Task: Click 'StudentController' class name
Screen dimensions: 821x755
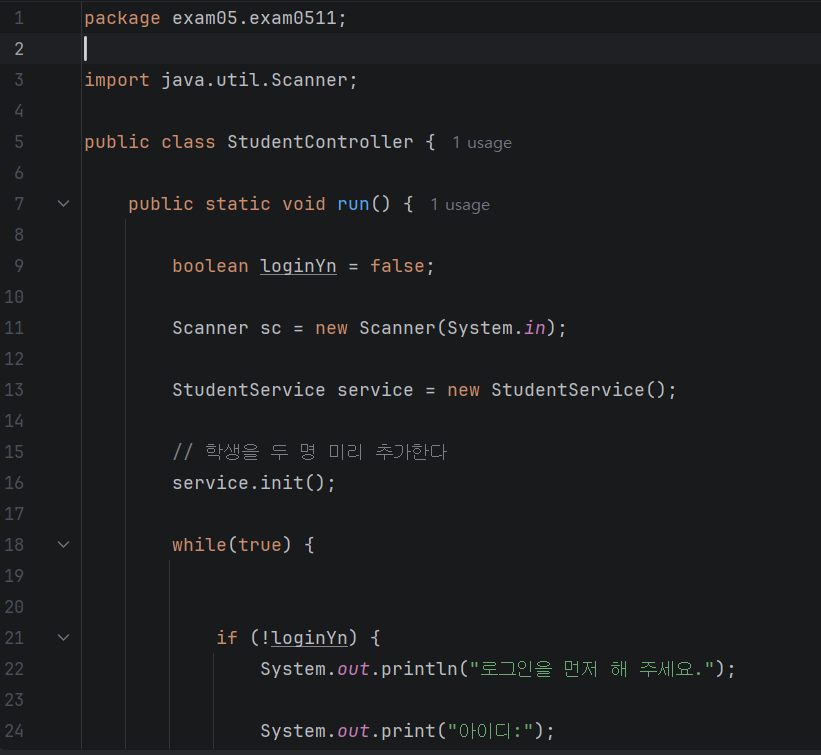Action: click(320, 142)
